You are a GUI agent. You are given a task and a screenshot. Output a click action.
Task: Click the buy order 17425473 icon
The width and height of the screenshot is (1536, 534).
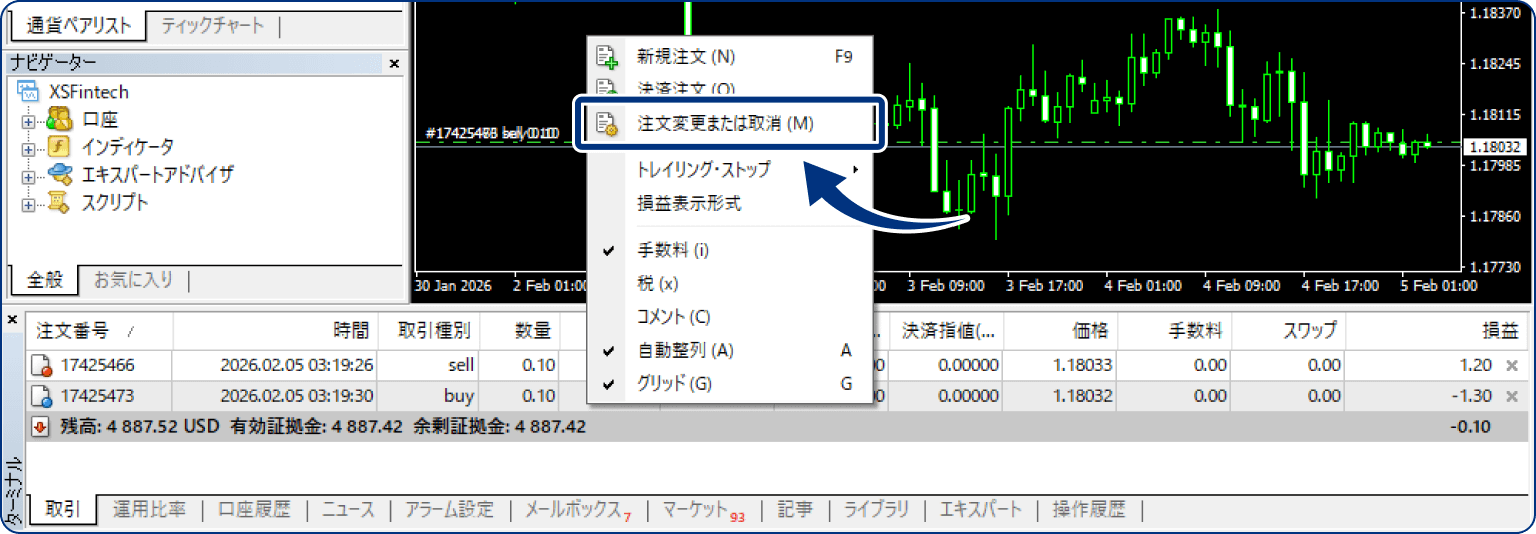42,396
